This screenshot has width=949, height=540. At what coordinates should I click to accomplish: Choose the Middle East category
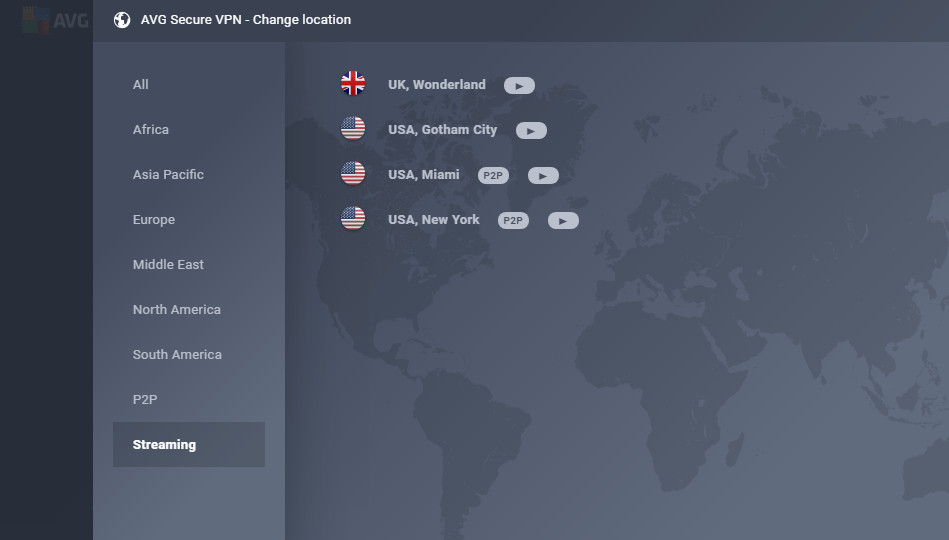pos(168,265)
